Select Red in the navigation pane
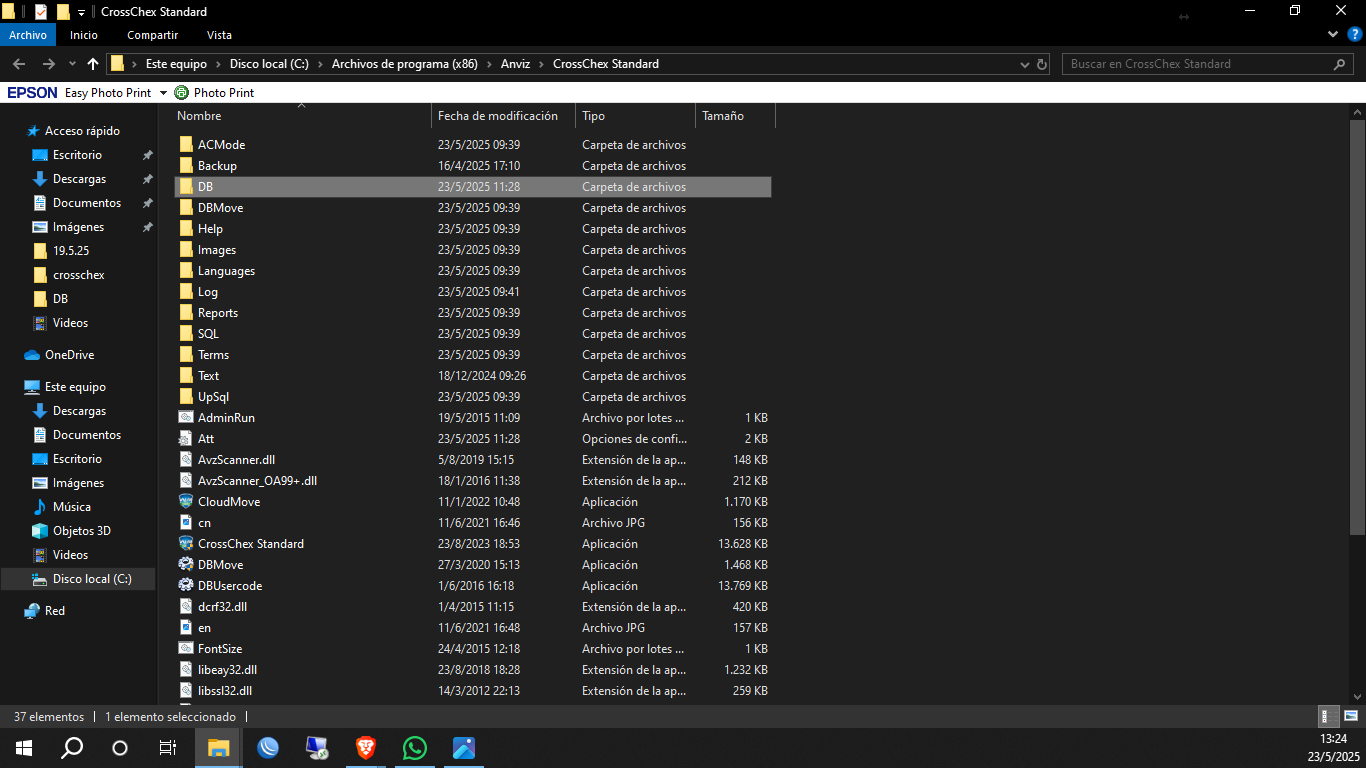The image size is (1366, 768). [x=54, y=611]
